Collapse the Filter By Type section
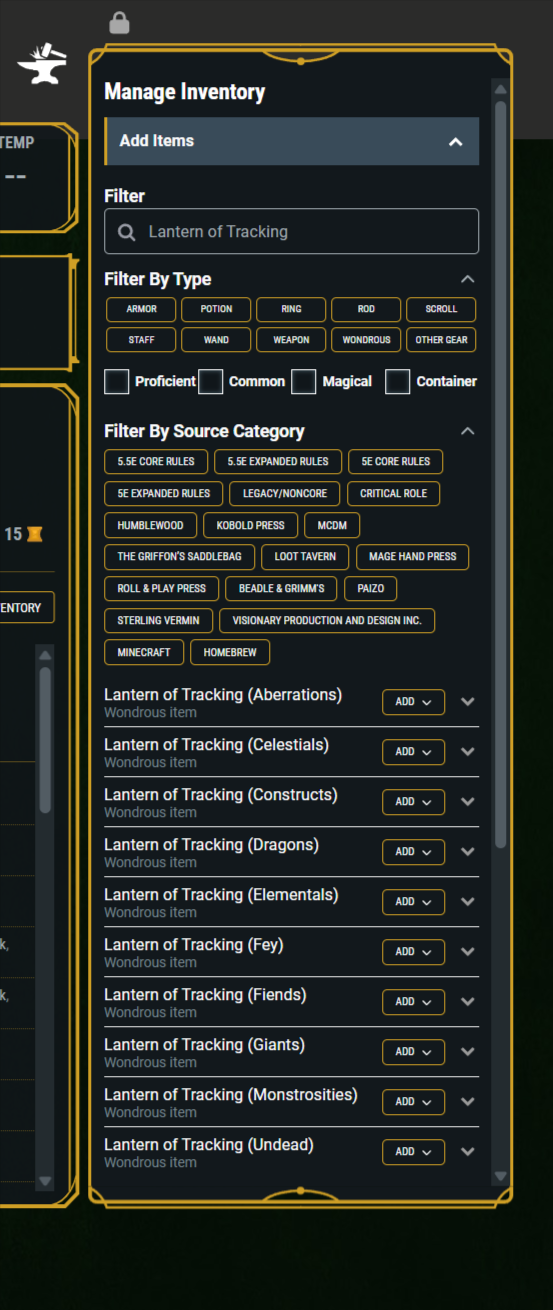553x1310 pixels. [467, 279]
